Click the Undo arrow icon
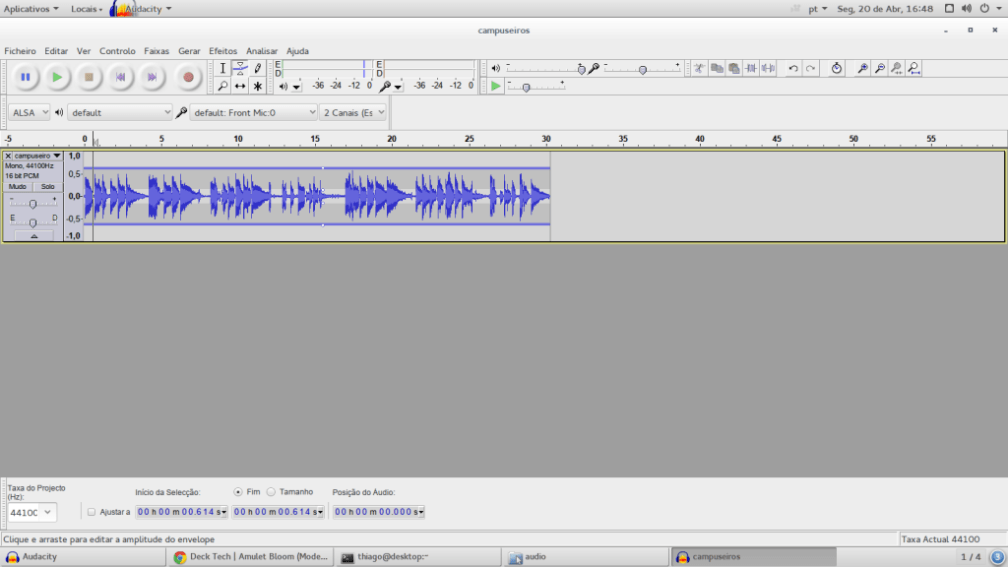Viewport: 1008px width, 567px height. click(793, 69)
